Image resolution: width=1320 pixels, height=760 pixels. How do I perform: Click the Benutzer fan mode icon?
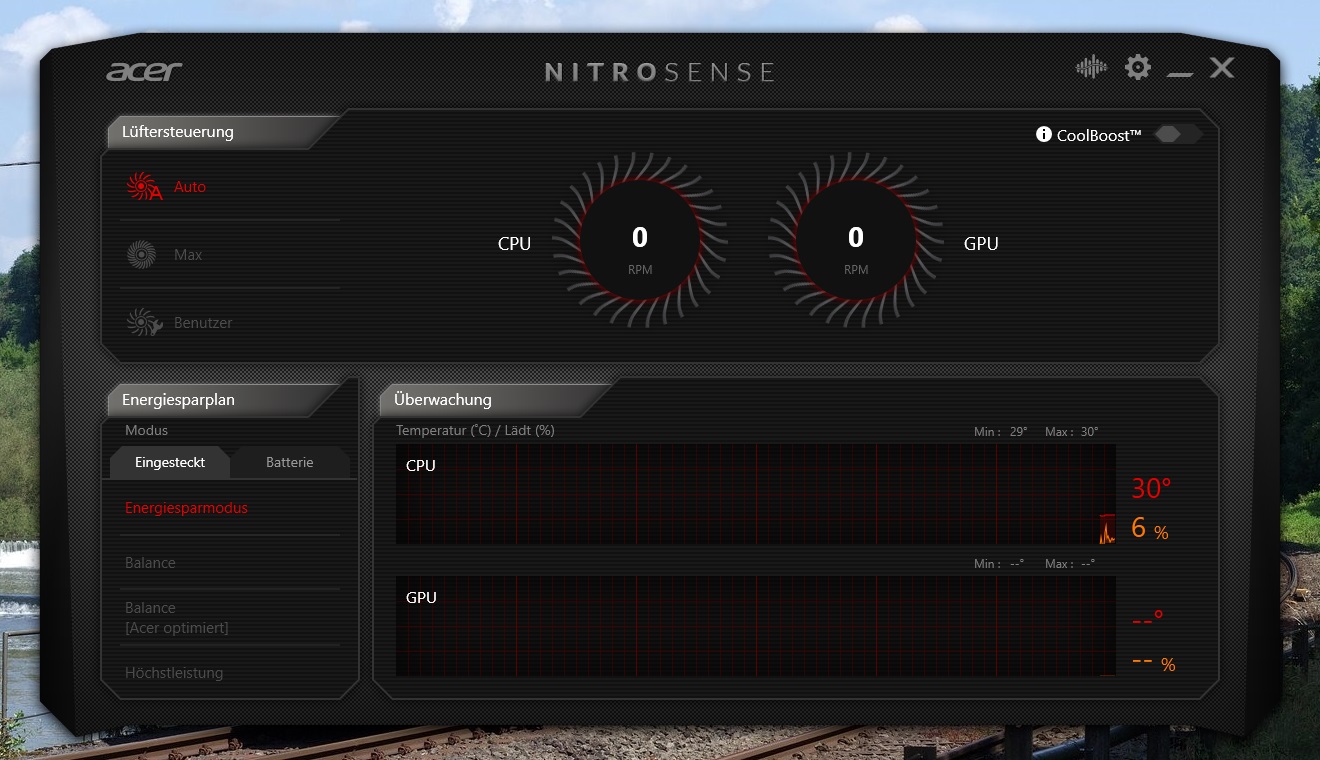point(144,323)
